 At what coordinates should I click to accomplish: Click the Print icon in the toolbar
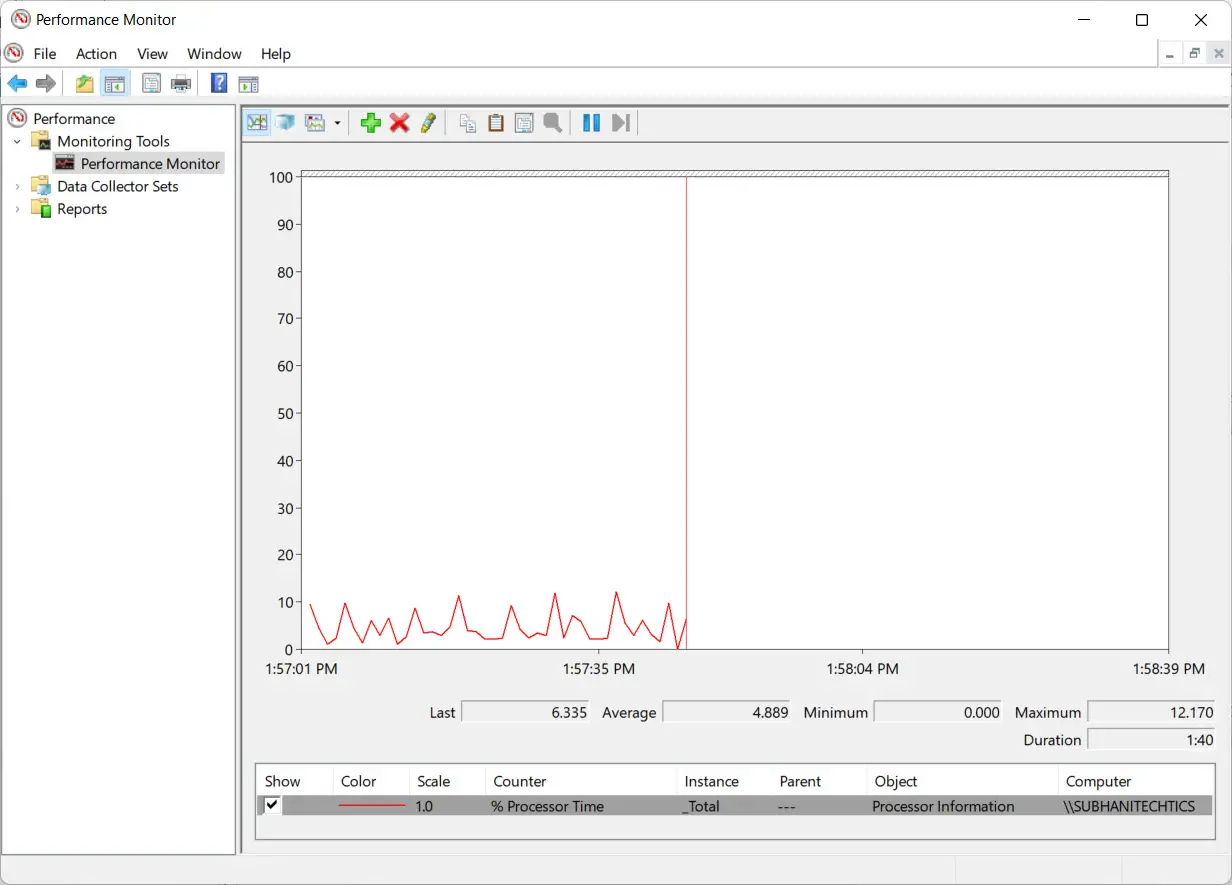pos(181,84)
